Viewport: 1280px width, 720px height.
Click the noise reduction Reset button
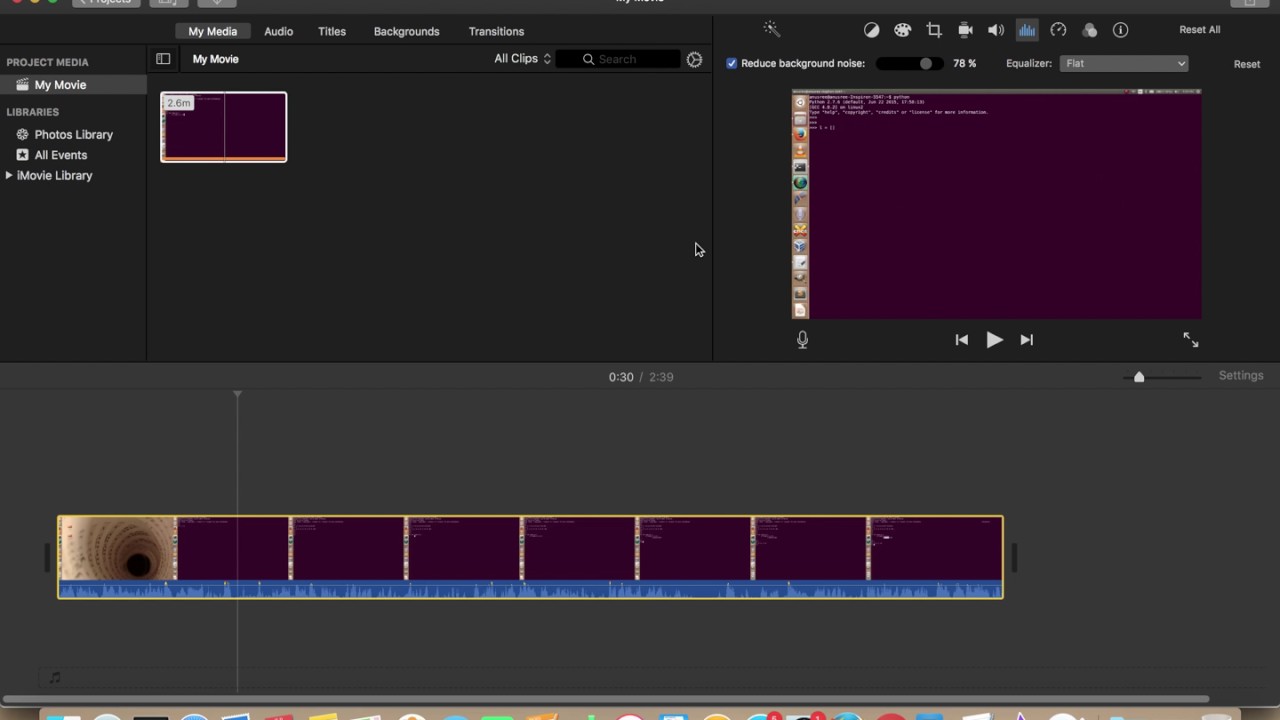click(x=1246, y=64)
